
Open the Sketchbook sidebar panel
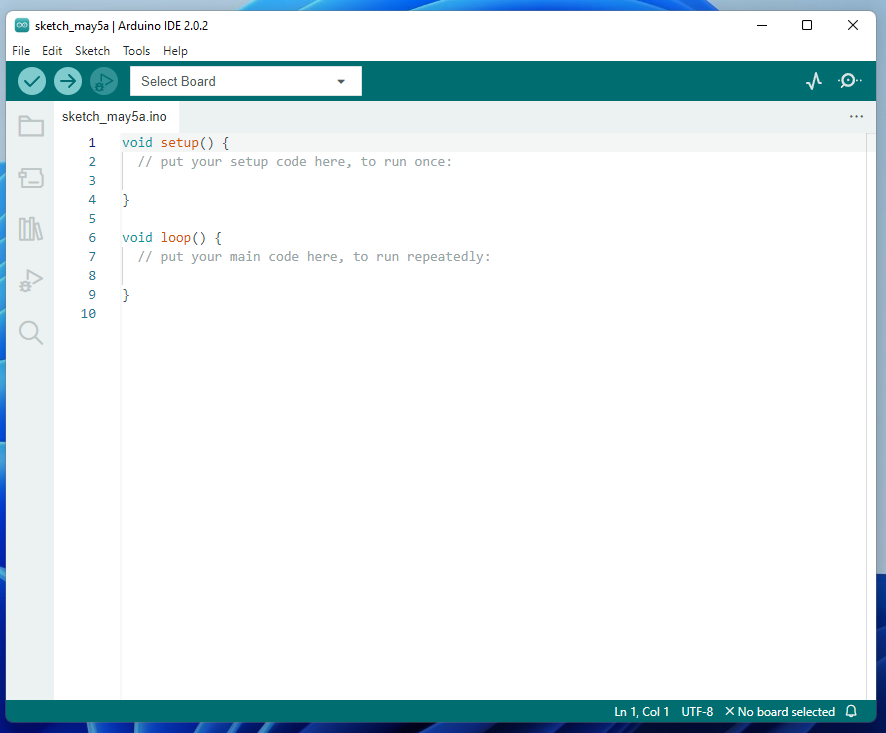tap(30, 126)
